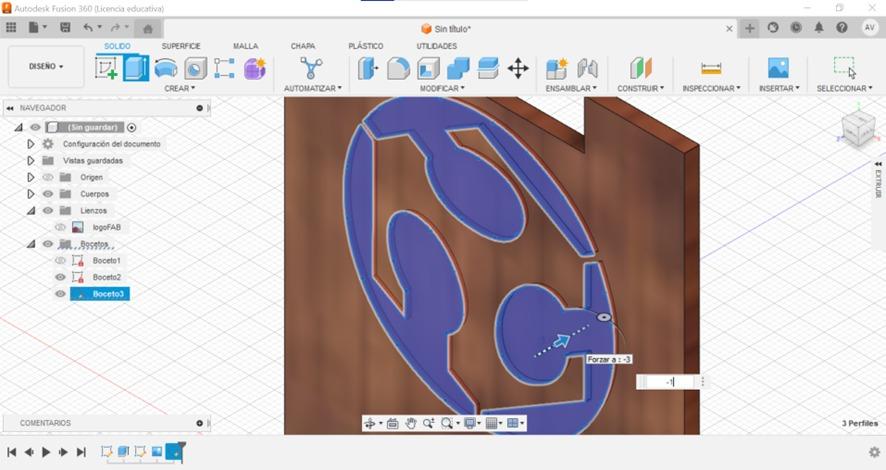The image size is (886, 470).
Task: Toggle visibility of the Bocetos folder
Action: 48,244
